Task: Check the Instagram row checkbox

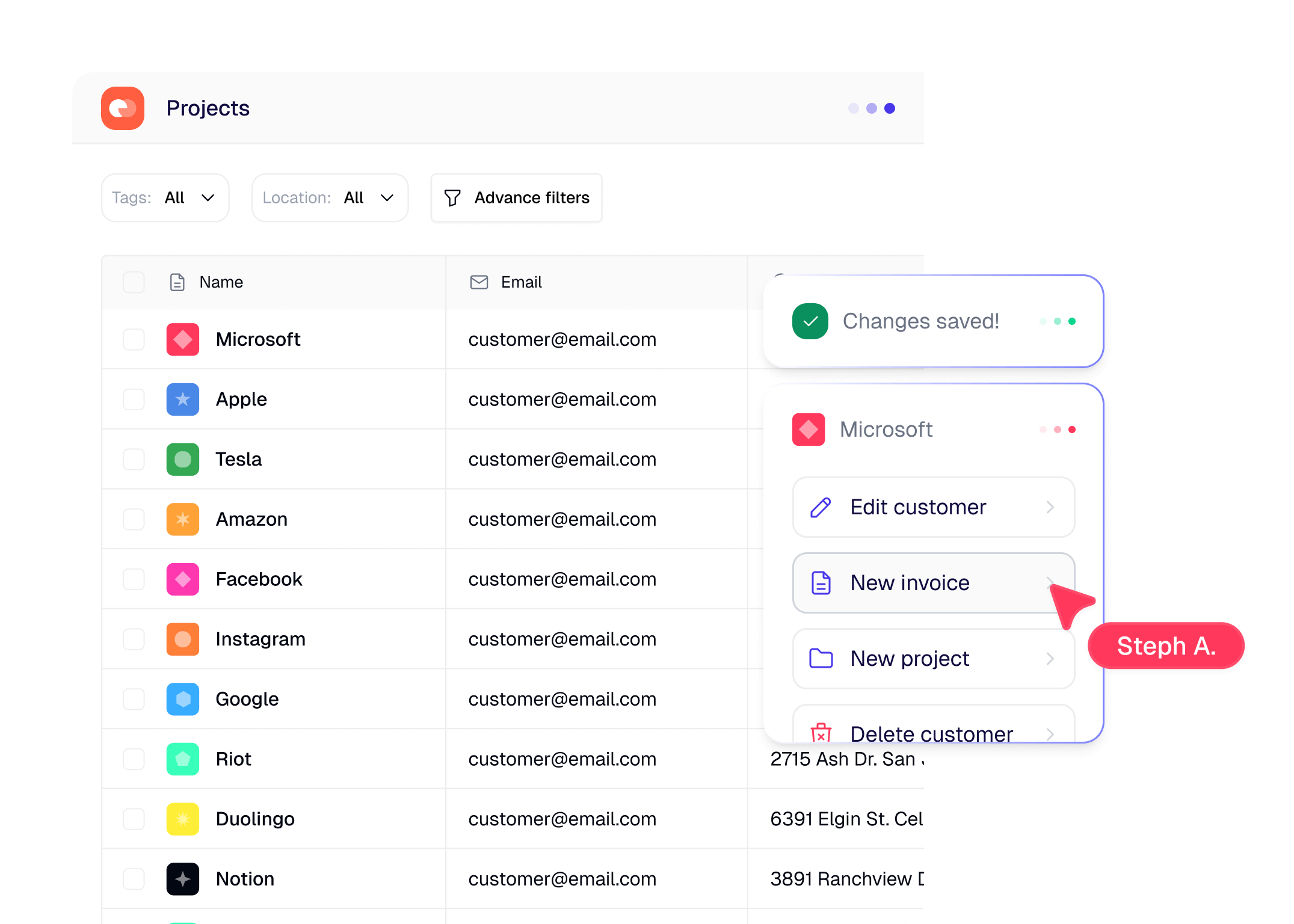Action: tap(134, 639)
